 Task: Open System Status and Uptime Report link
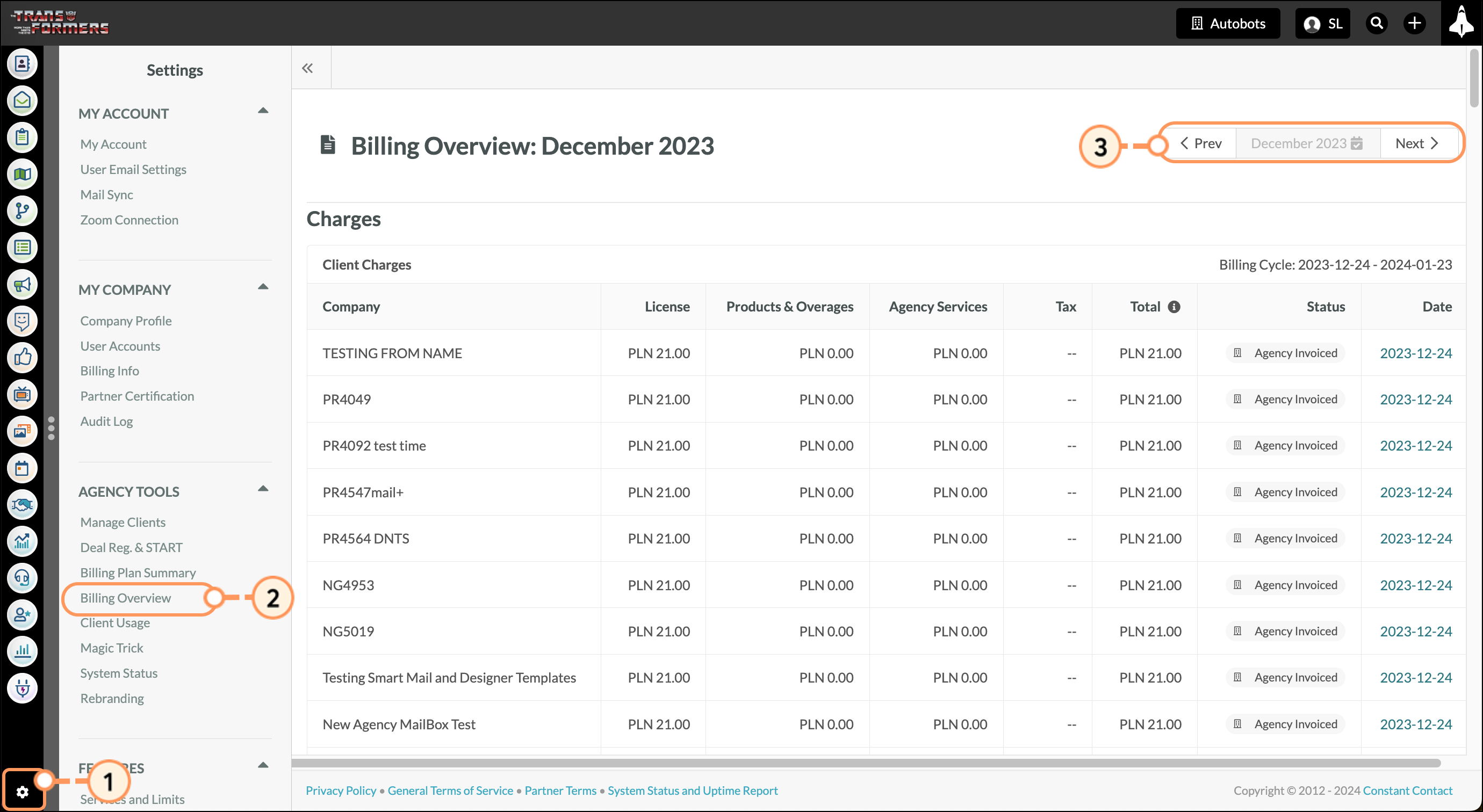(693, 791)
